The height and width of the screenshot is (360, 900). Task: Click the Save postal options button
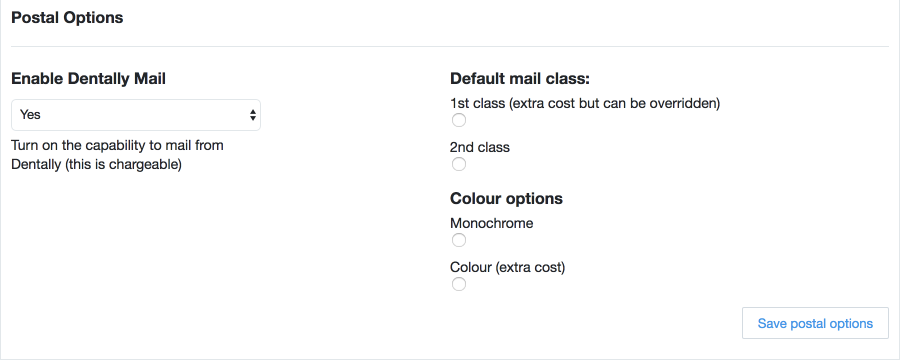coord(815,323)
